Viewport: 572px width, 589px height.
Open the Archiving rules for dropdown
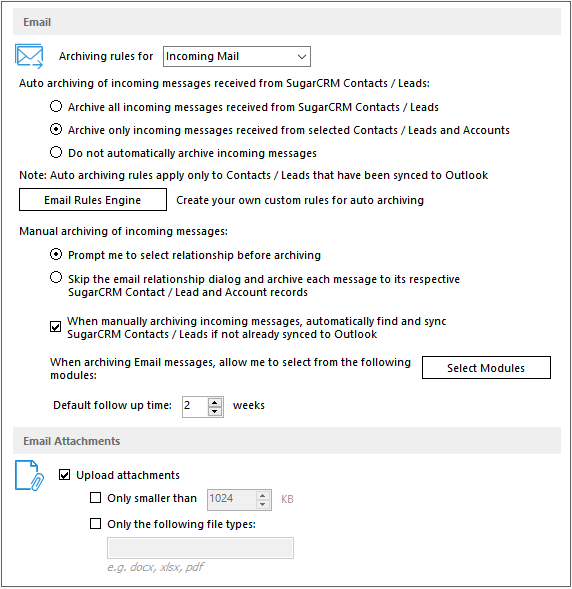pos(237,56)
